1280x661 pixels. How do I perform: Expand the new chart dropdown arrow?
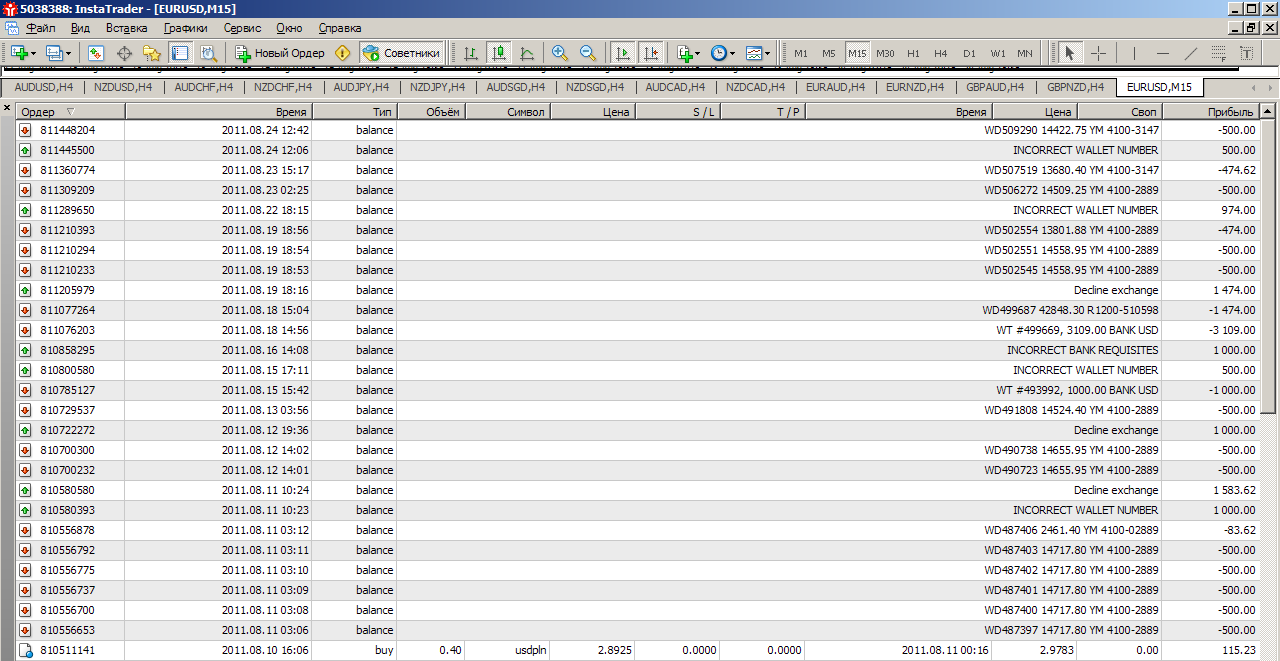pyautogui.click(x=33, y=53)
